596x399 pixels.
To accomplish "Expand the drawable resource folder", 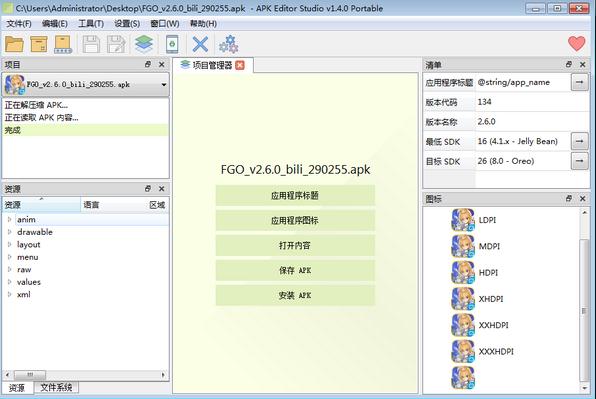I will tap(10, 232).
